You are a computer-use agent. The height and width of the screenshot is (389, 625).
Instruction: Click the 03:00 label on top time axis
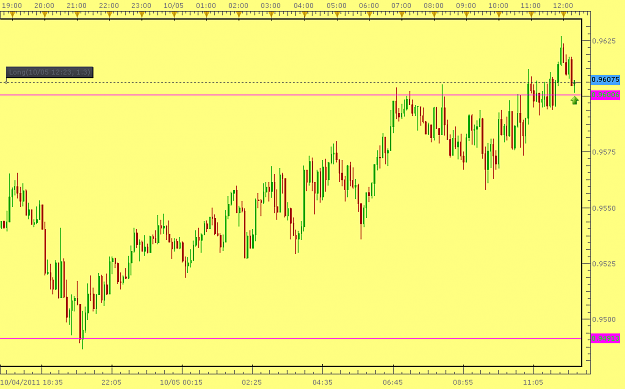(271, 6)
